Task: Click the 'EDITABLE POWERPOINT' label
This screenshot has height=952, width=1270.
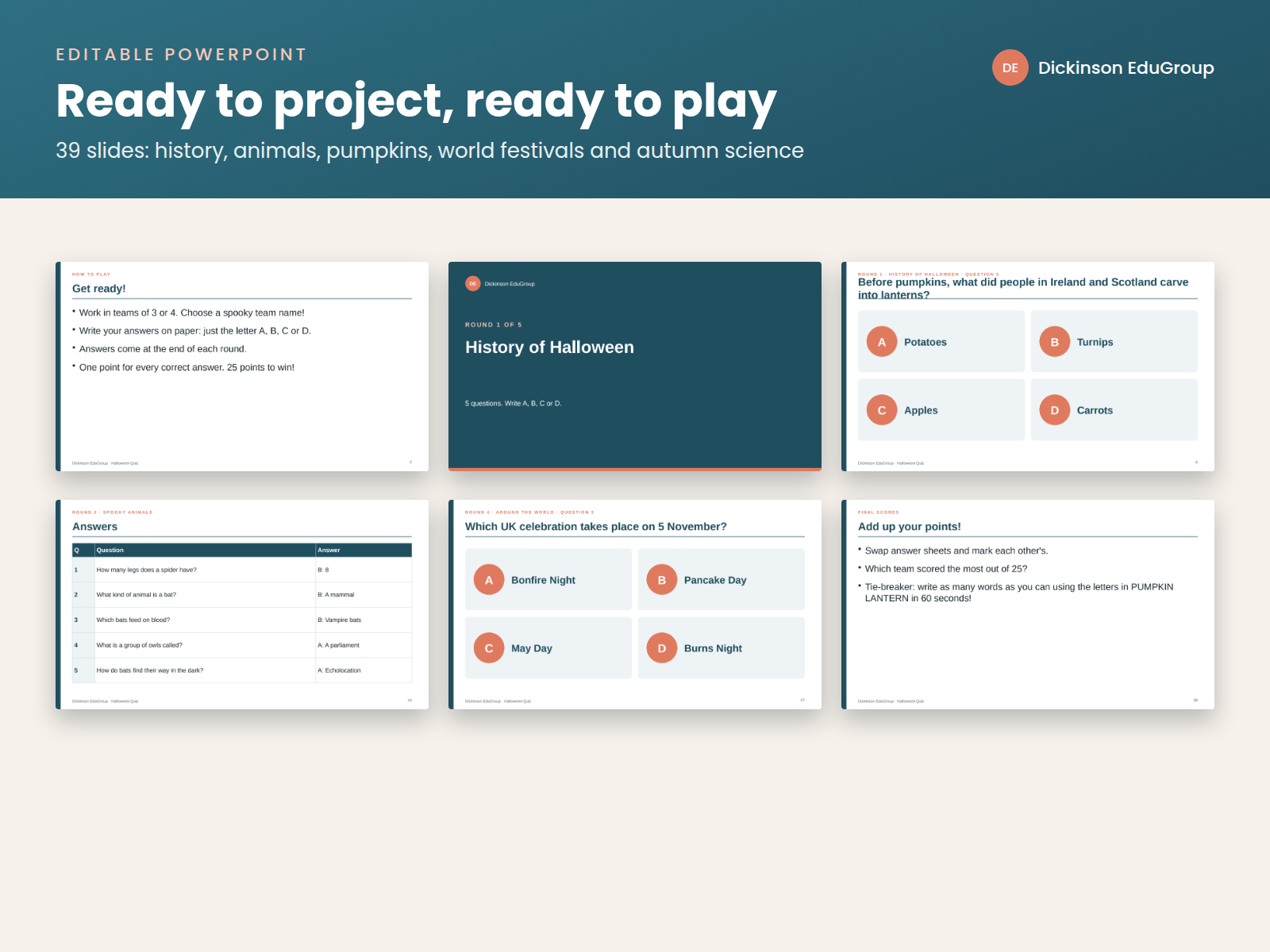Action: pos(181,55)
